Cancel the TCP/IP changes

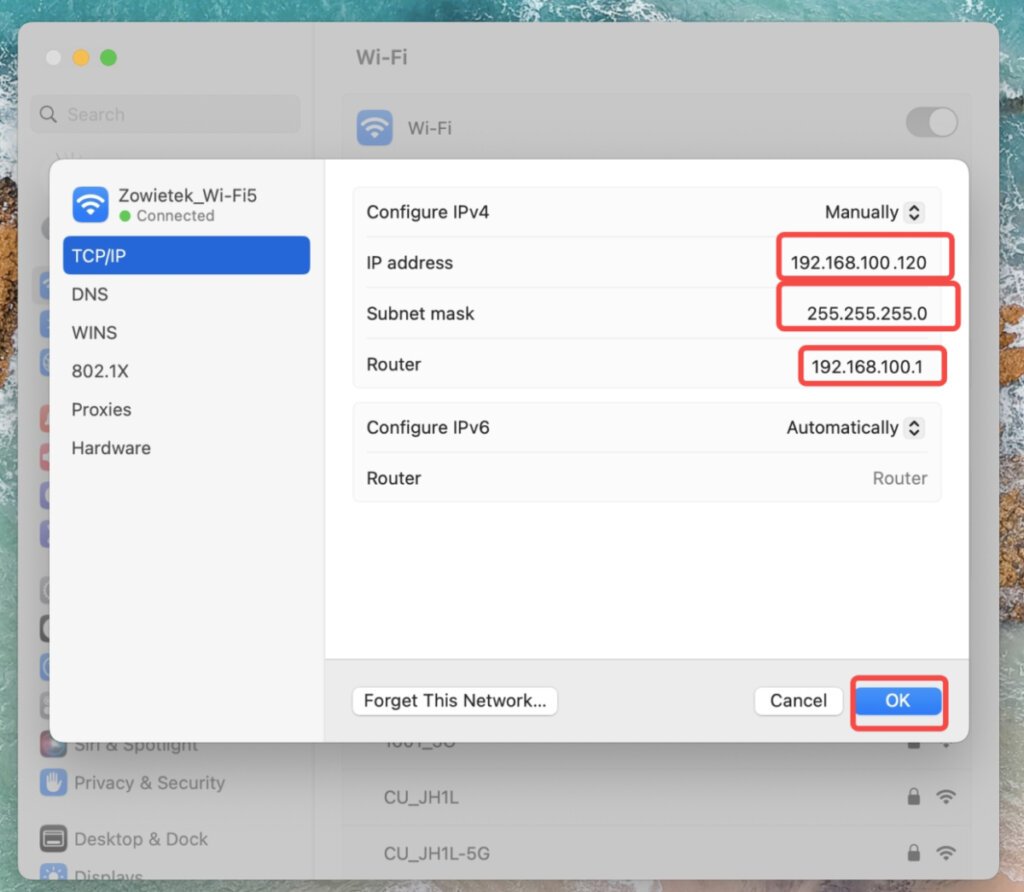798,701
